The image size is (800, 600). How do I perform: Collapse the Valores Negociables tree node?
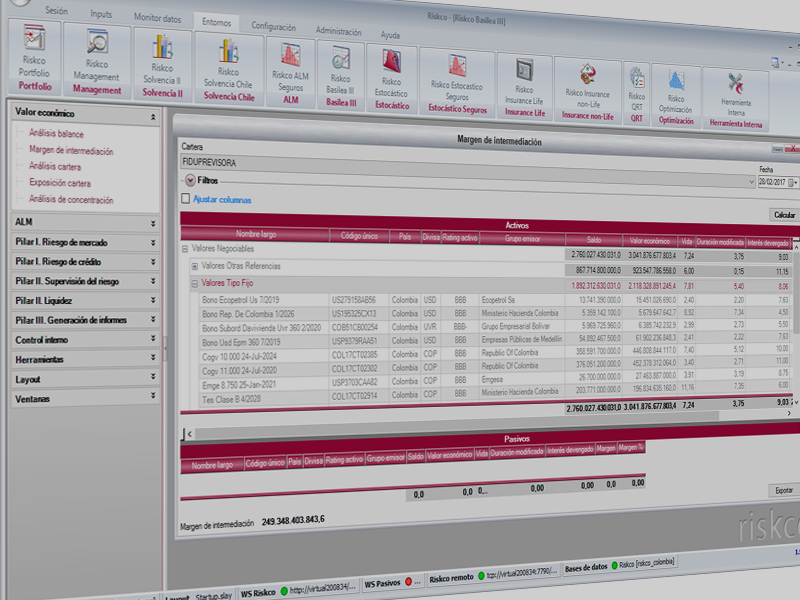click(185, 249)
